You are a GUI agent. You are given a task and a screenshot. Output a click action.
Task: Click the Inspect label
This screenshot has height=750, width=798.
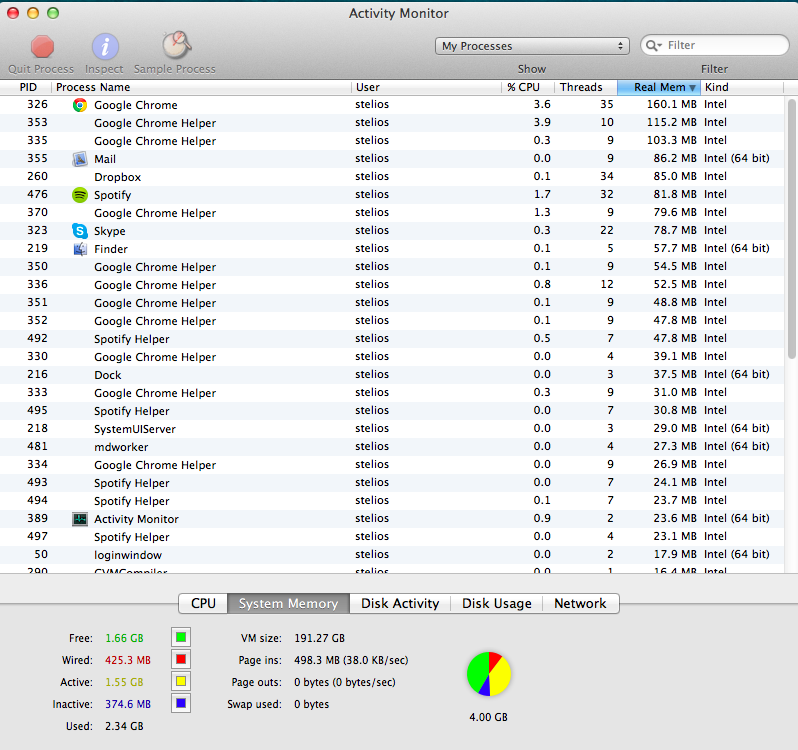(104, 69)
